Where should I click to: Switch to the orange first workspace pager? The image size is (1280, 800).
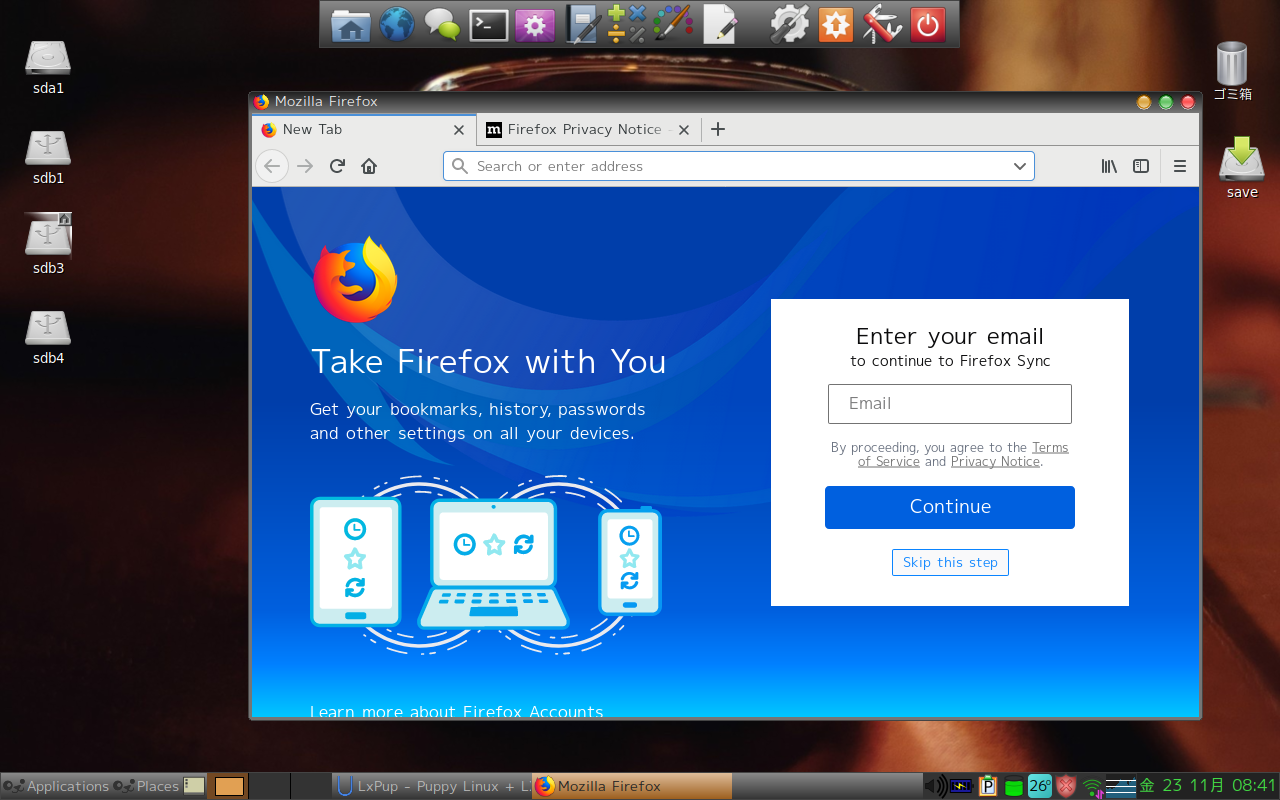pos(229,786)
